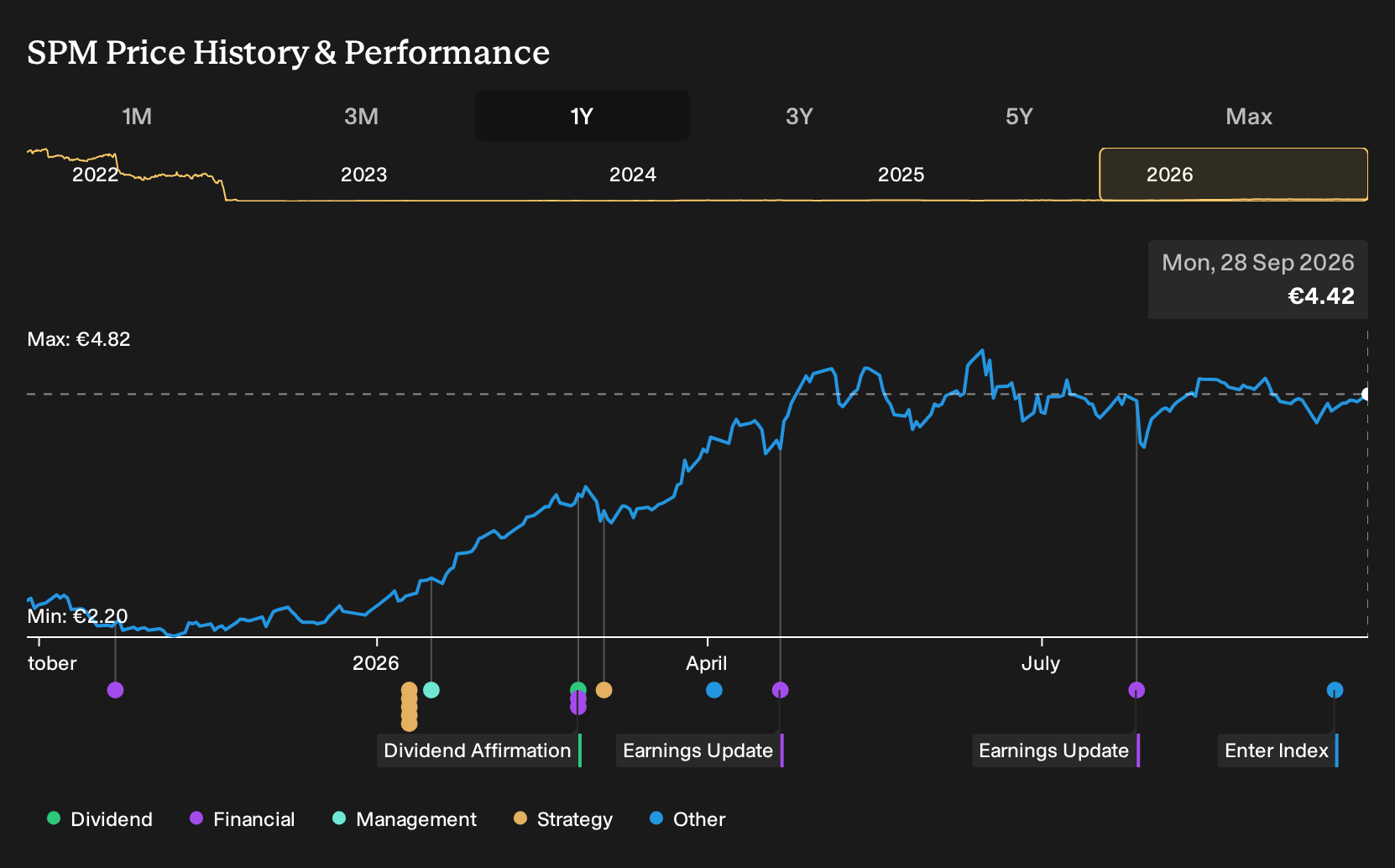
Task: Click the purple Financial dot after April
Action: [781, 690]
